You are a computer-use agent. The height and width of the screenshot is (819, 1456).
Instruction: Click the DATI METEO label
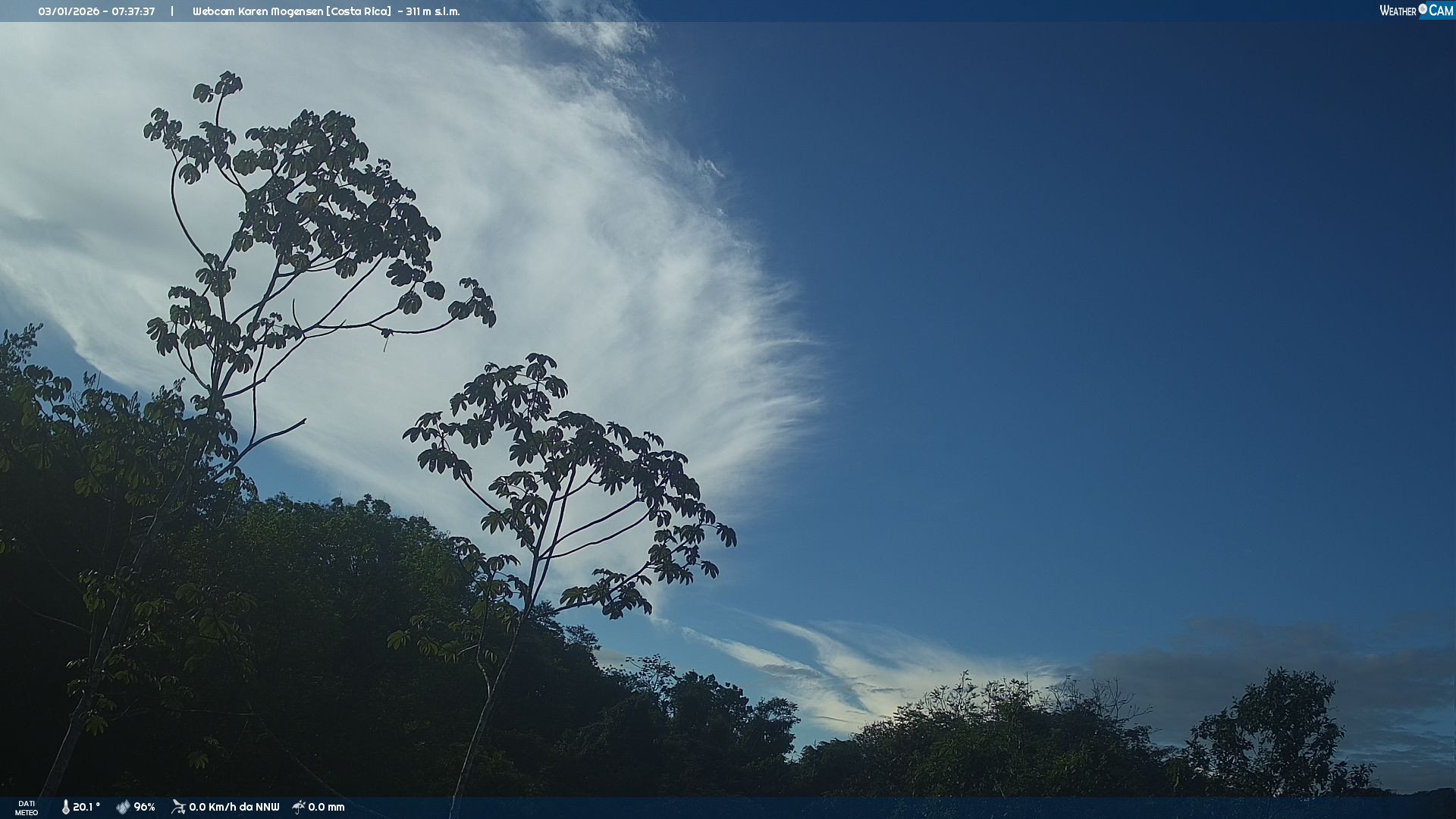(27, 808)
